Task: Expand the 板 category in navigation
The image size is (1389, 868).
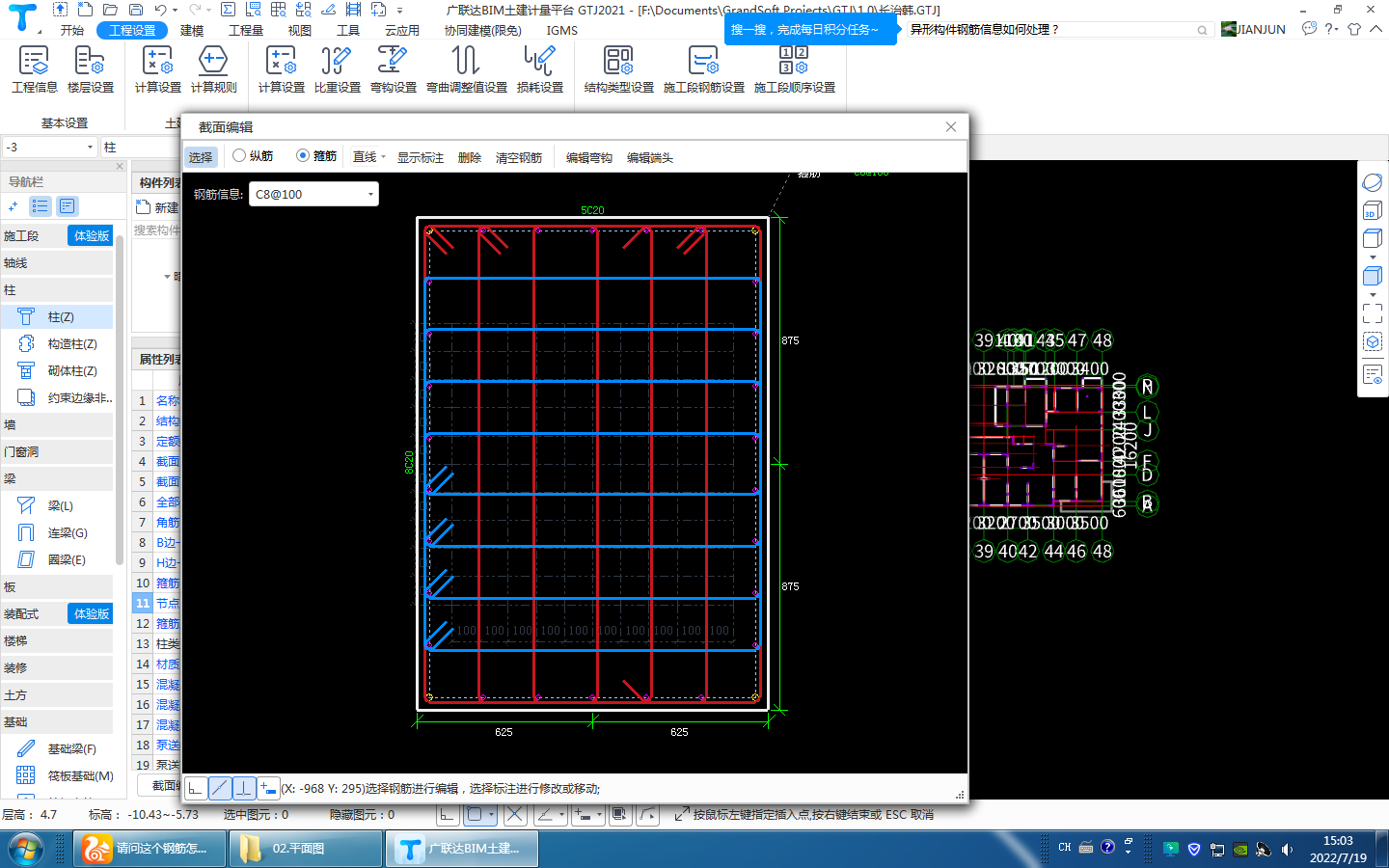Action: tap(57, 586)
